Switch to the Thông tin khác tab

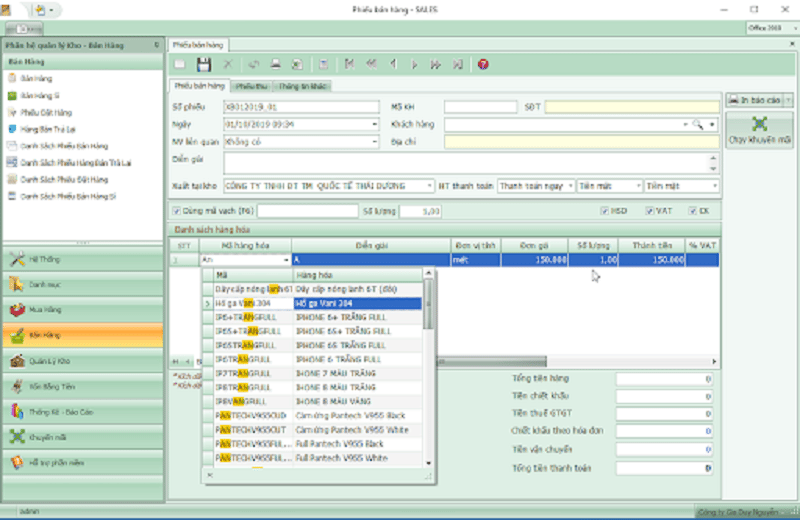[302, 86]
